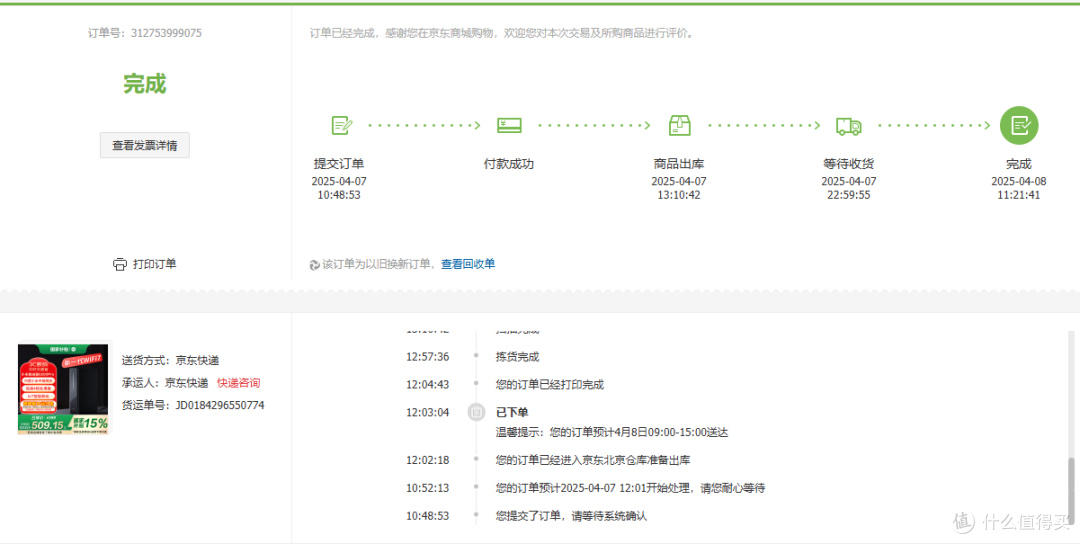Viewport: 1080px width, 544px height.
Task: Click the 12:02:18 timestamp
Action: (427, 460)
